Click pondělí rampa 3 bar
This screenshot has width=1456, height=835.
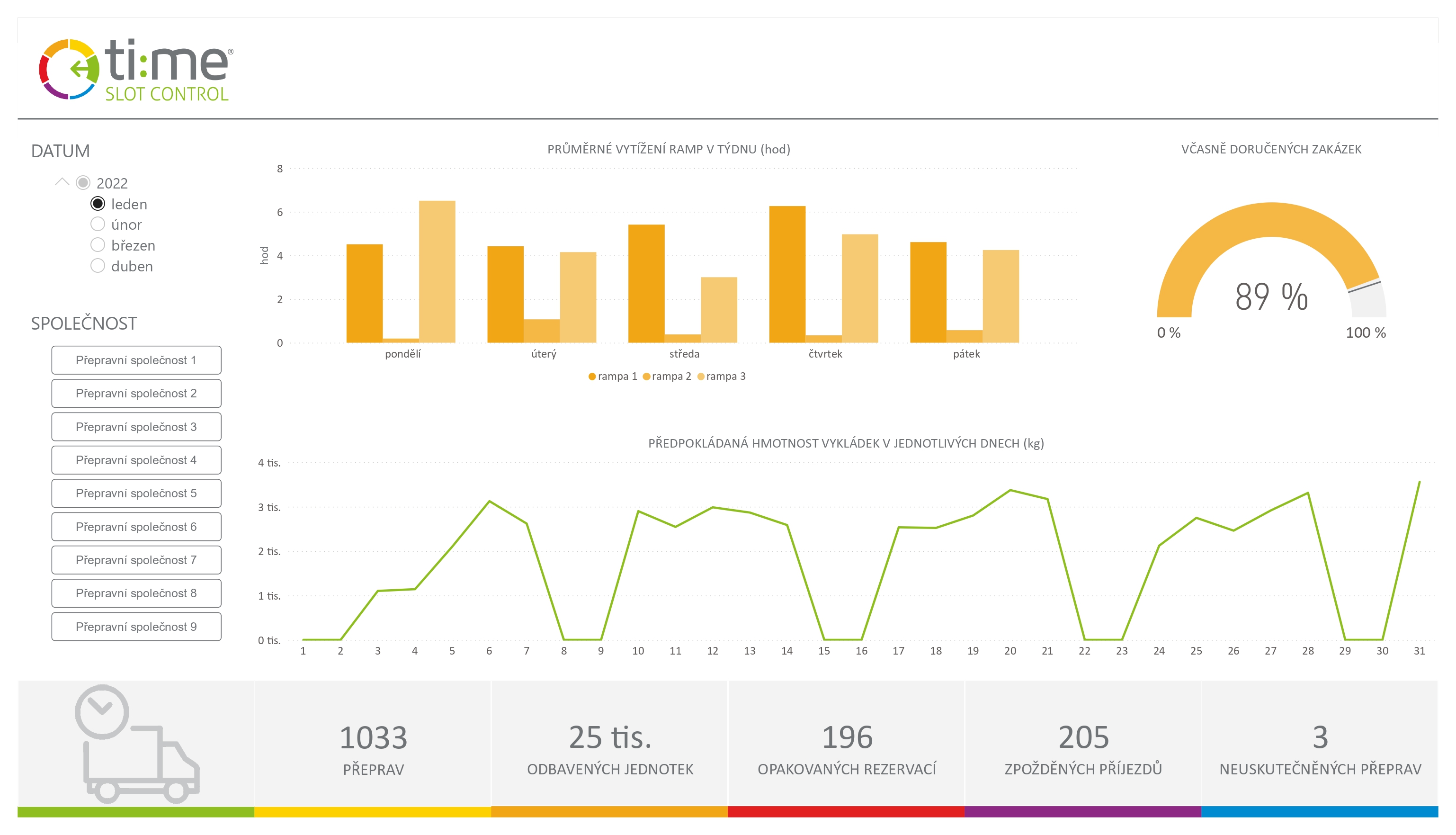tap(438, 272)
